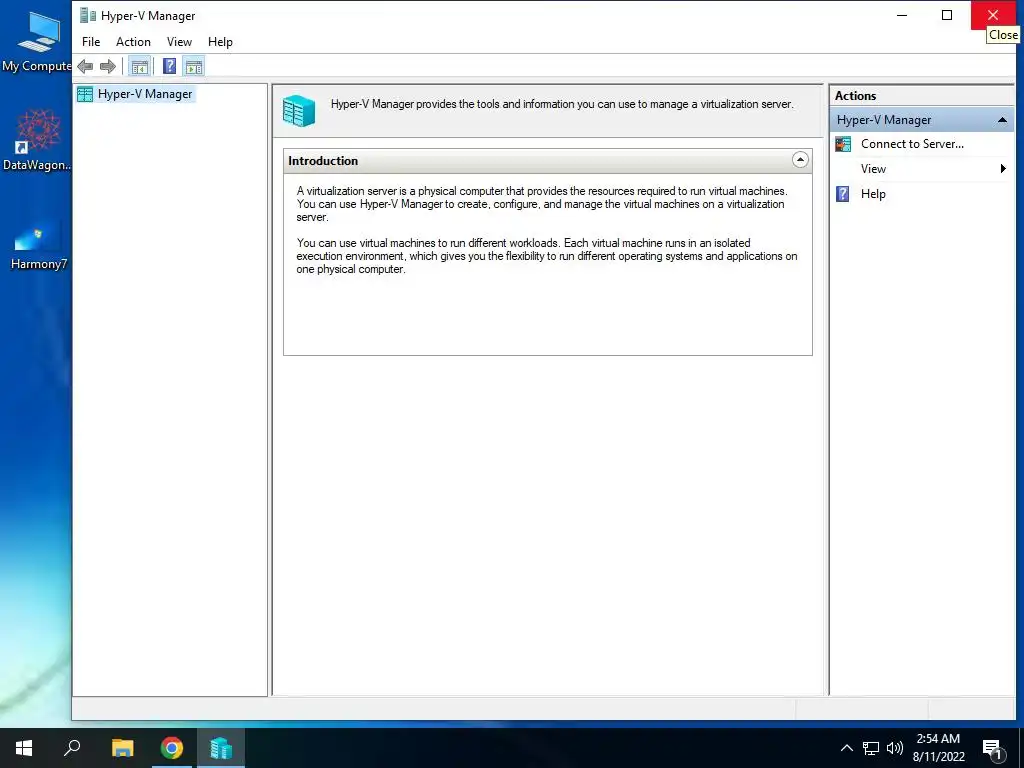Click the Forward arrow toolbar icon

point(108,66)
